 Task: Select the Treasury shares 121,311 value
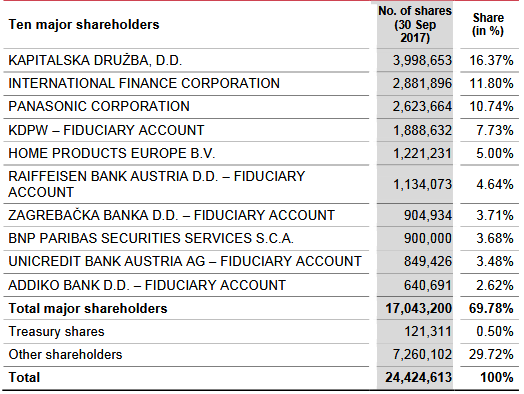click(x=428, y=332)
